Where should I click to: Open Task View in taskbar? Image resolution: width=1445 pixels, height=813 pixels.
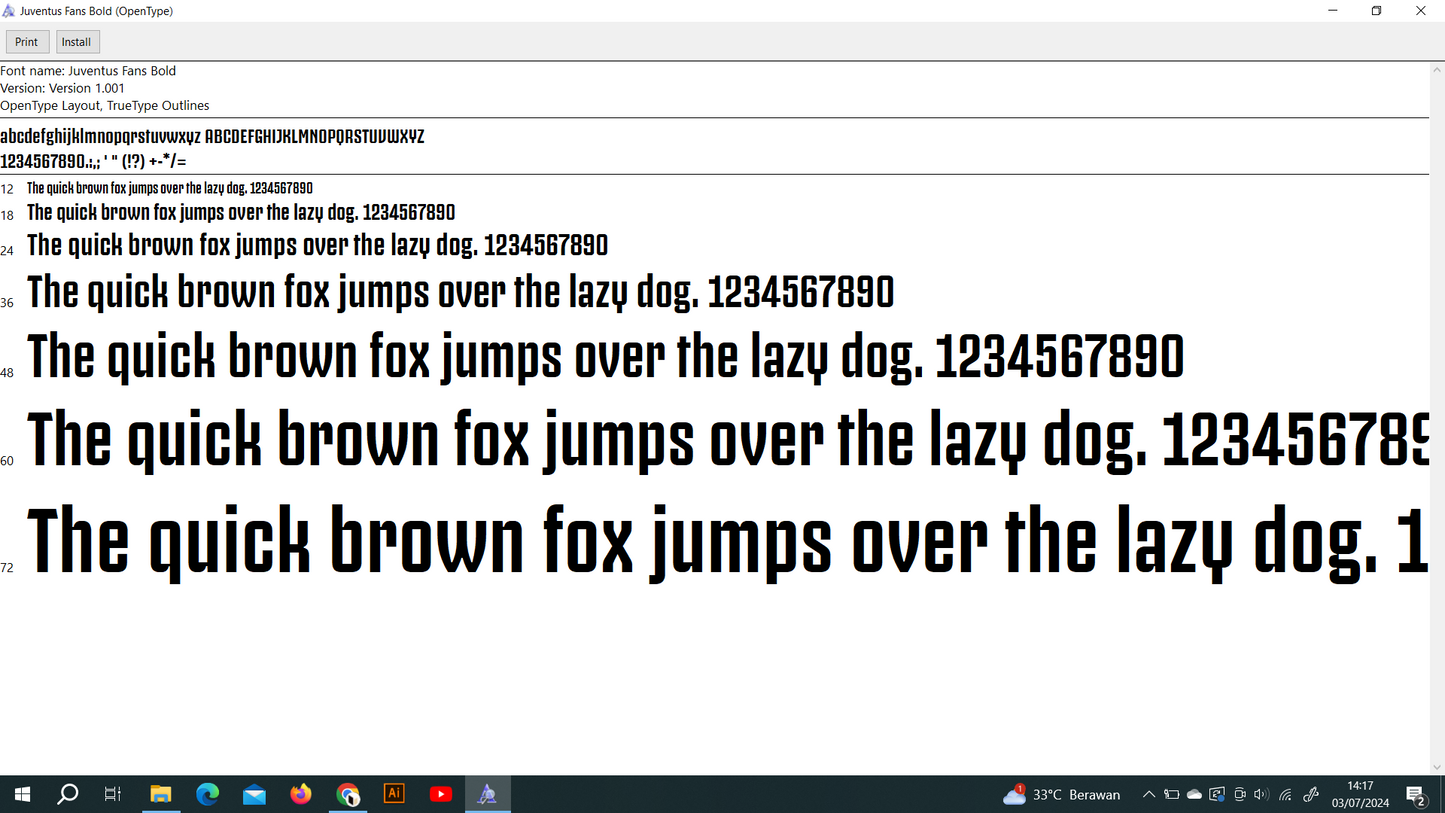(x=113, y=795)
